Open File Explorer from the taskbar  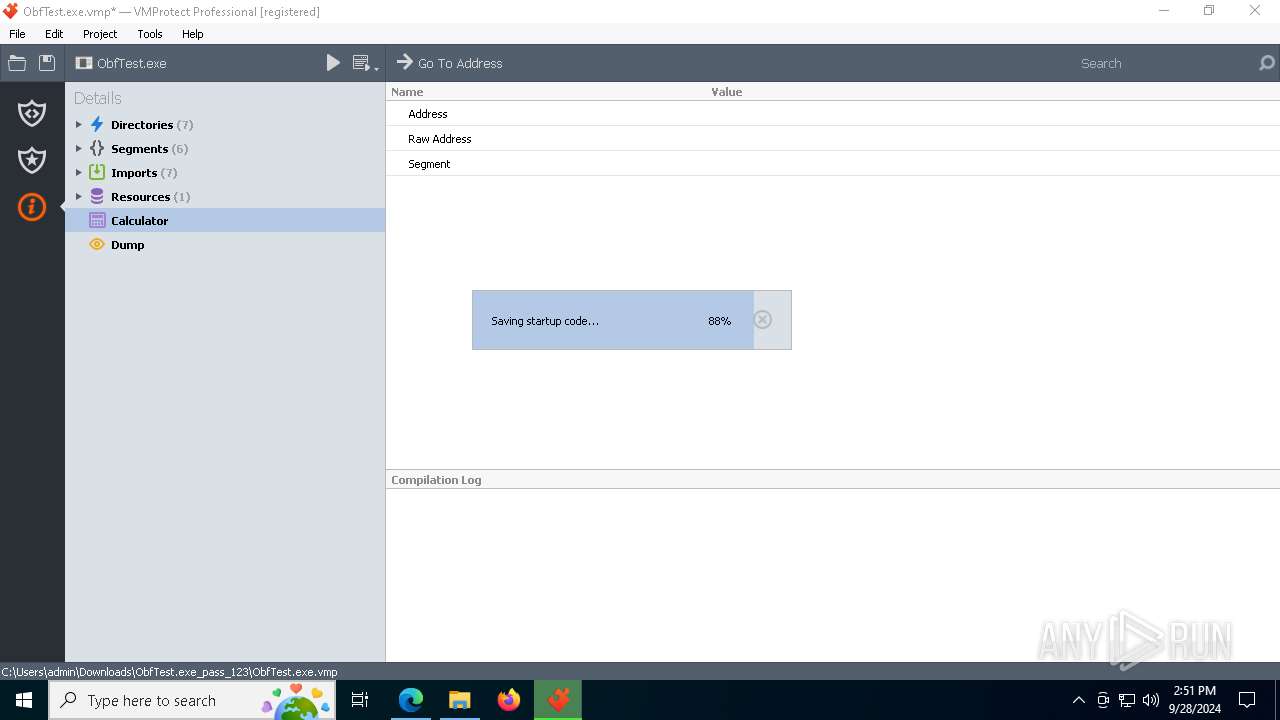pos(460,700)
